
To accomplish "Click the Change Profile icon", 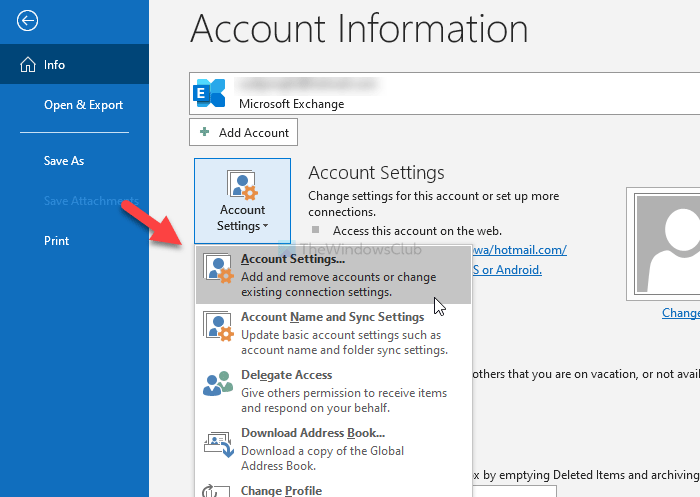I will click(x=217, y=490).
